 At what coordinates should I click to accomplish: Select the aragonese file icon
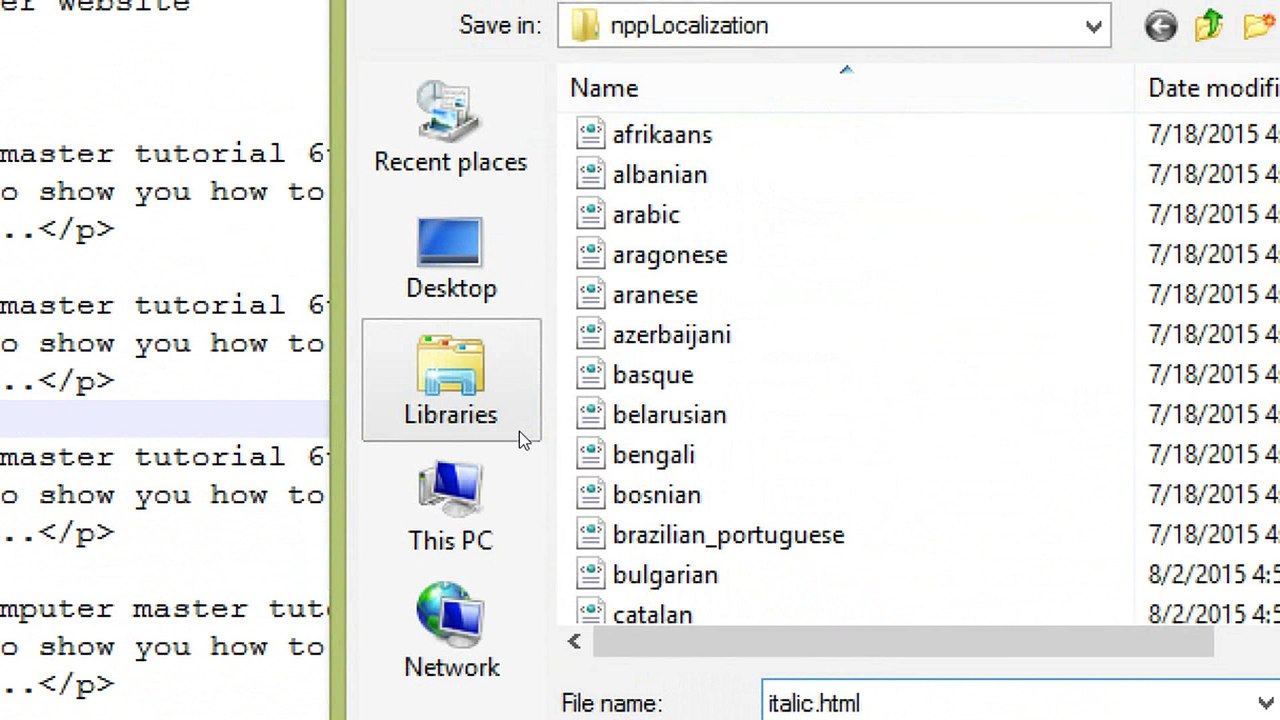click(x=591, y=254)
